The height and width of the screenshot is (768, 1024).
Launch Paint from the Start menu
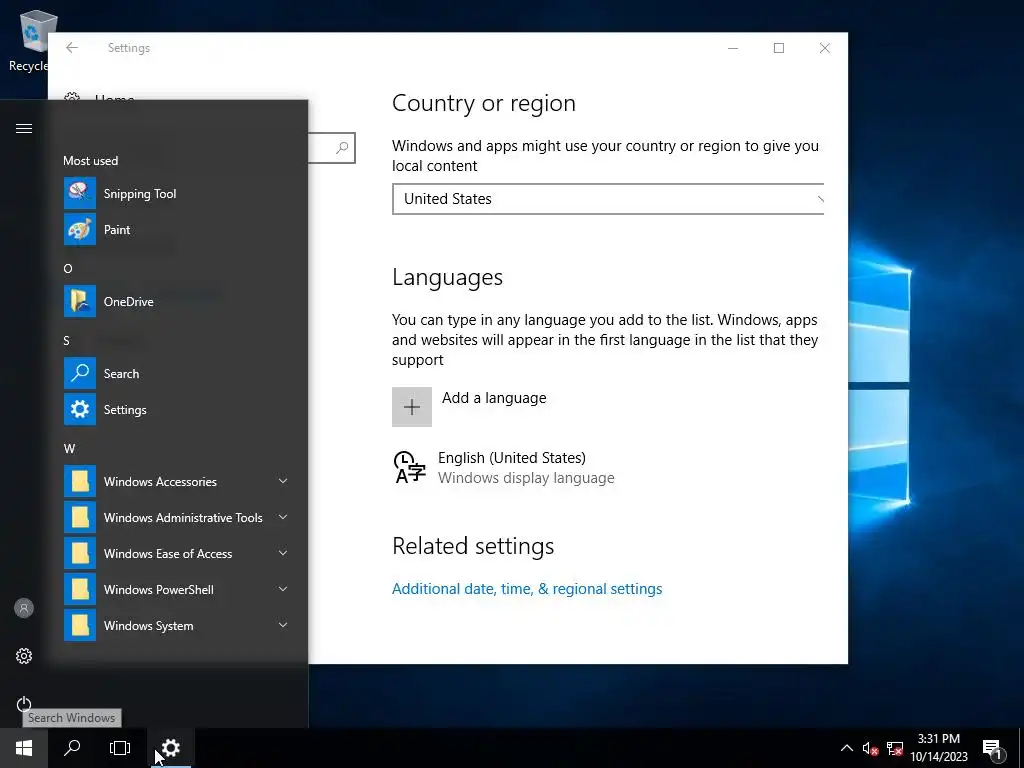point(176,229)
